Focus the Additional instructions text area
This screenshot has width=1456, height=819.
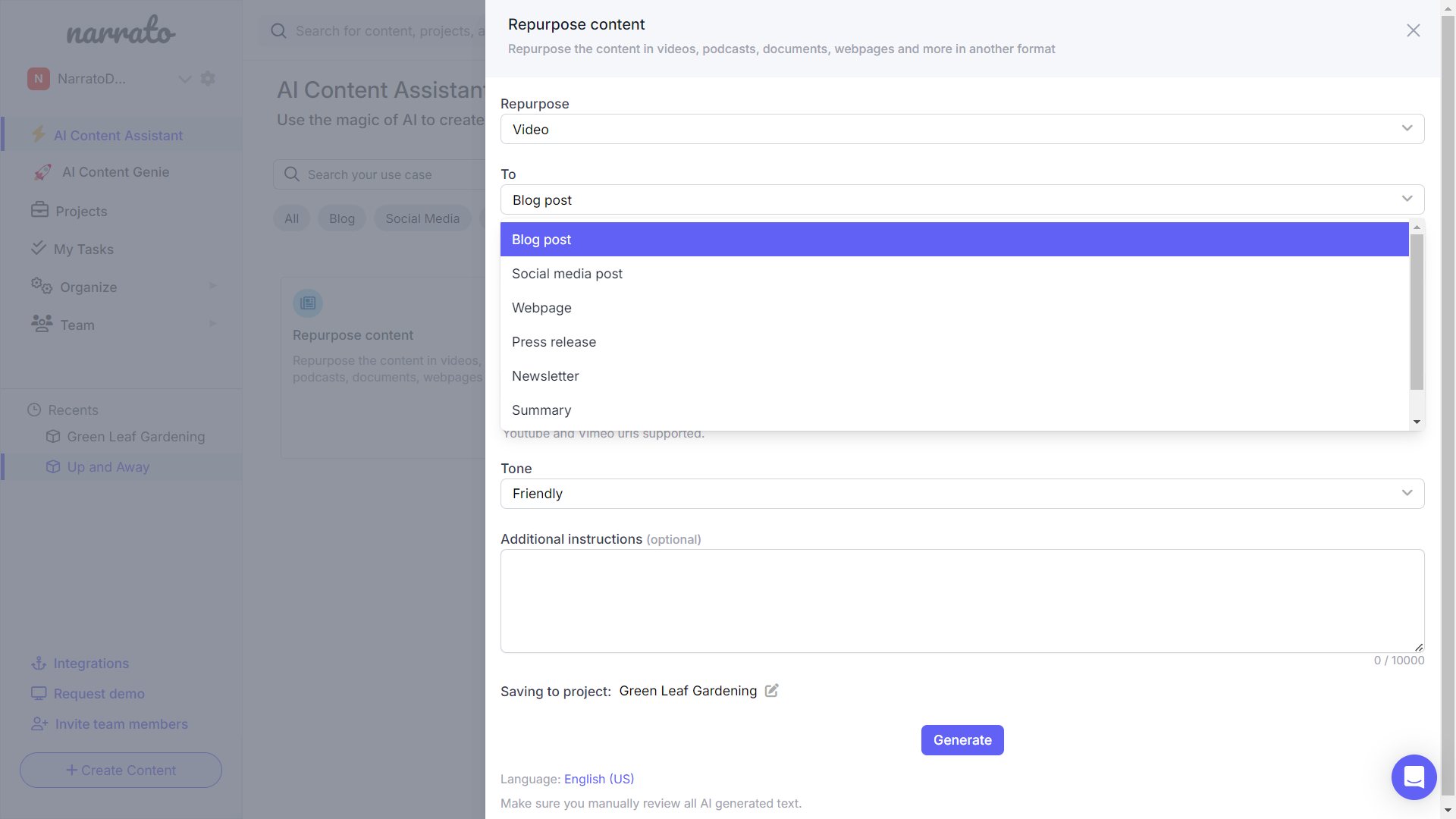point(962,601)
